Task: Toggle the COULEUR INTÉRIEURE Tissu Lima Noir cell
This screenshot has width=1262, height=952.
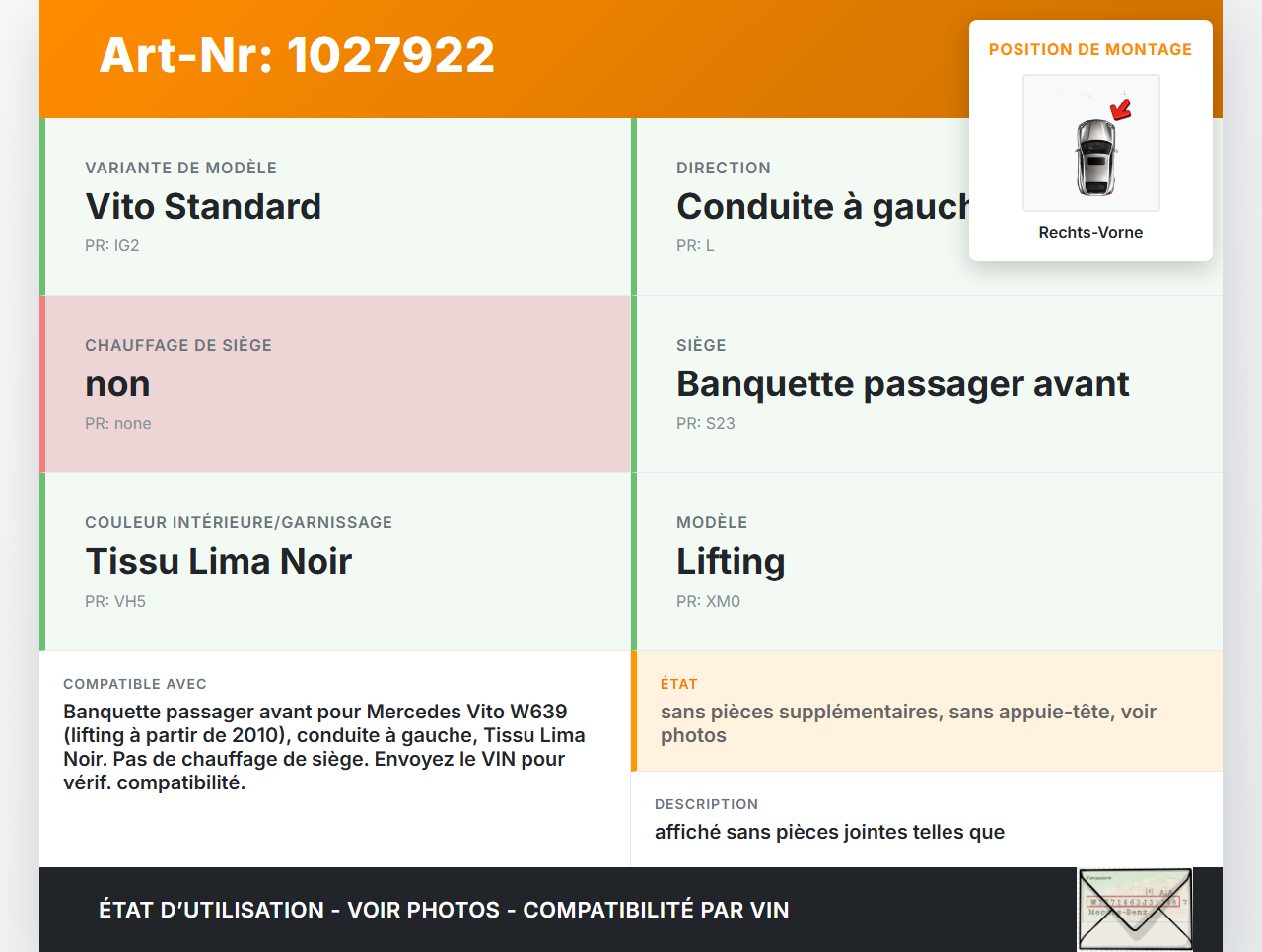Action: [x=335, y=561]
